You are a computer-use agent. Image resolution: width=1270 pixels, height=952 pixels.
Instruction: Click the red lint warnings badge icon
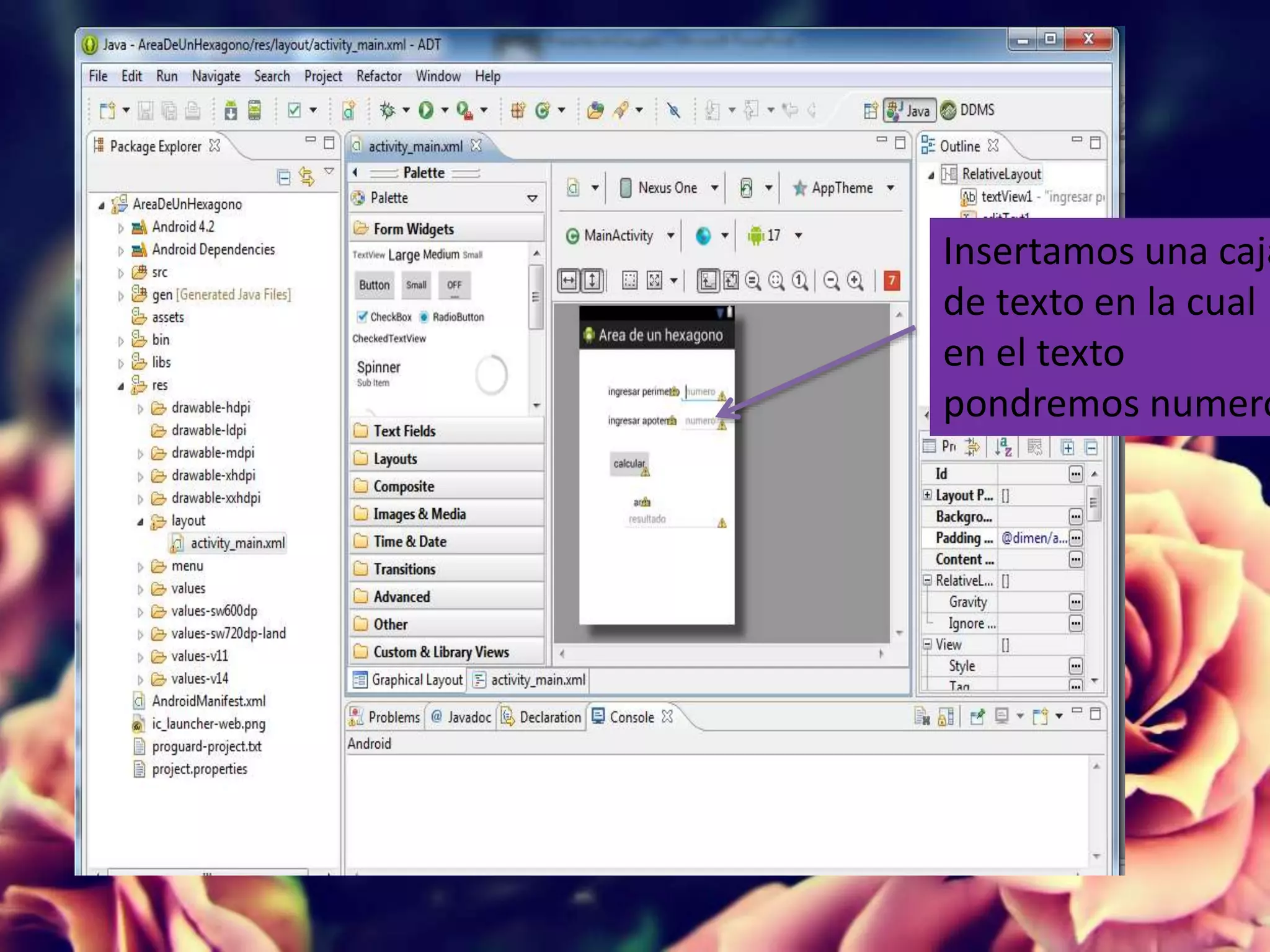coord(891,281)
